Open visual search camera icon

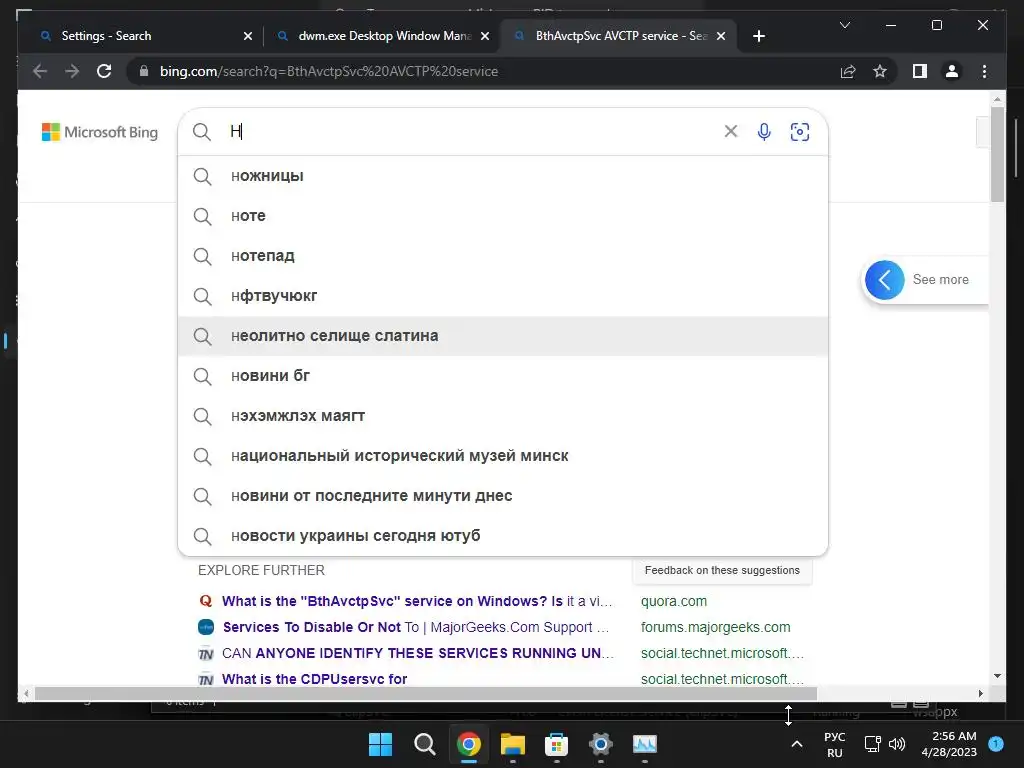click(x=799, y=131)
